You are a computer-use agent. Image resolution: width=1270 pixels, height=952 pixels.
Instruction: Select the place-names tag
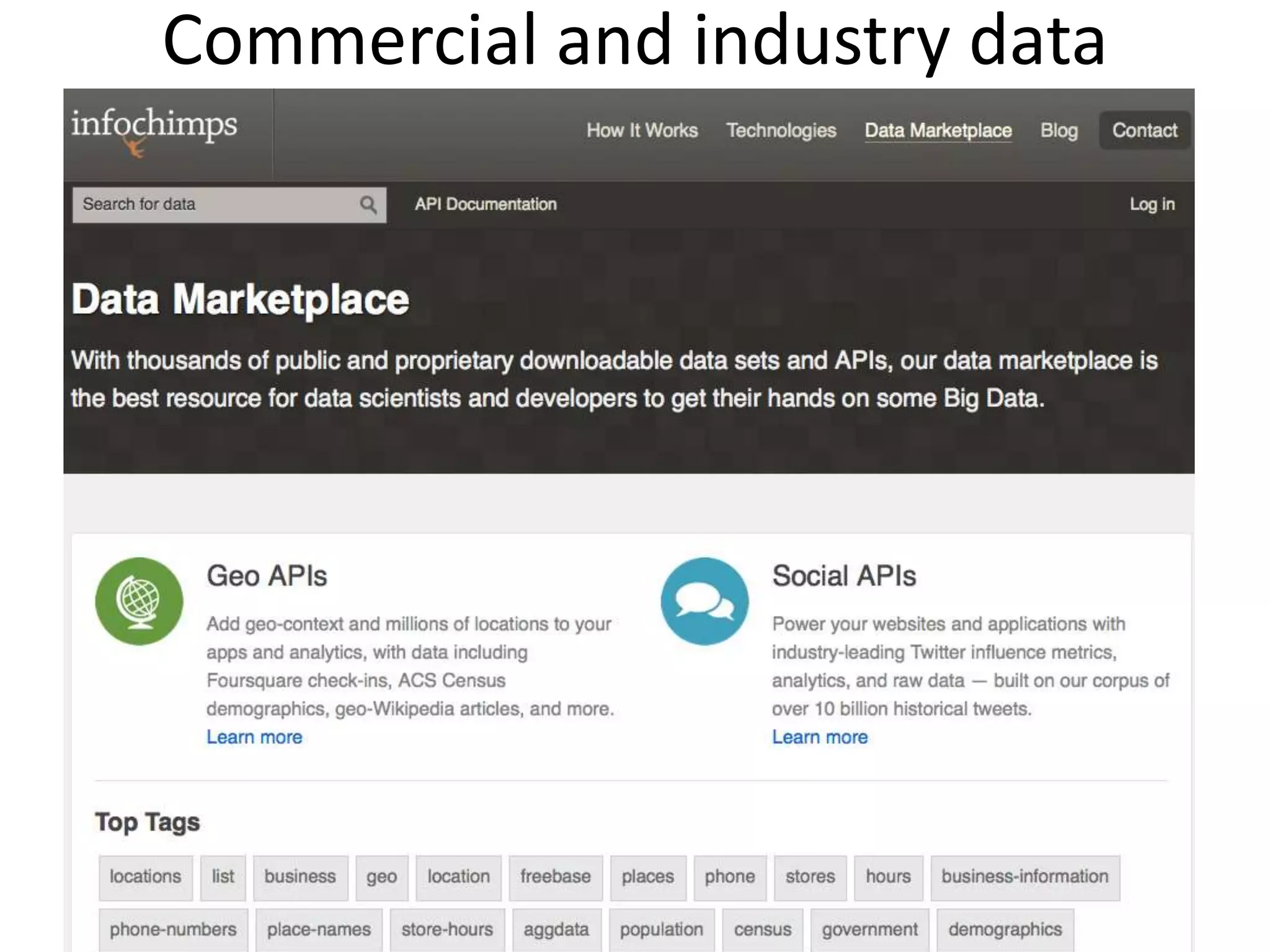(x=319, y=930)
